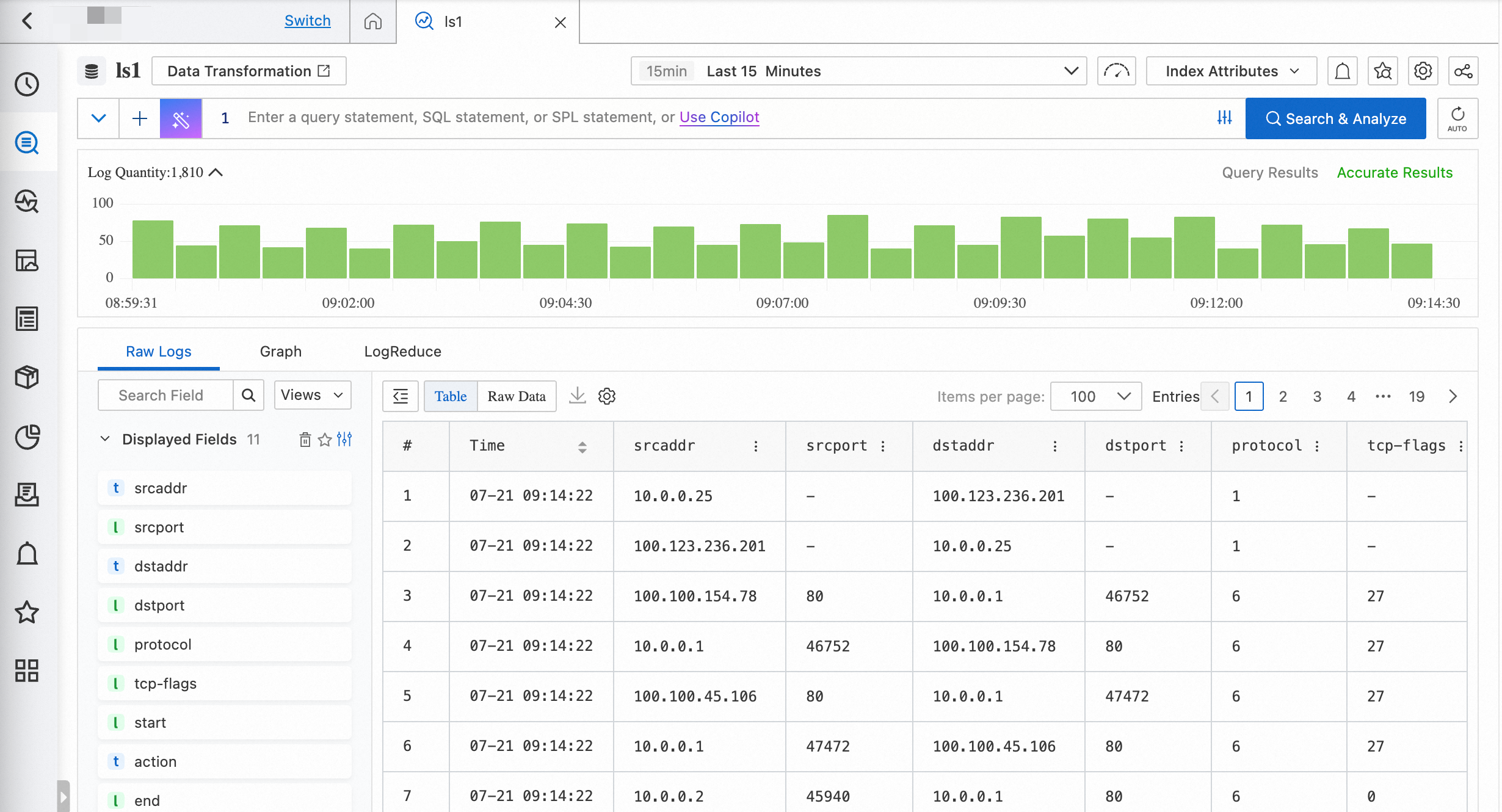
Task: Collapse the Displayed Fields section
Action: coord(105,440)
